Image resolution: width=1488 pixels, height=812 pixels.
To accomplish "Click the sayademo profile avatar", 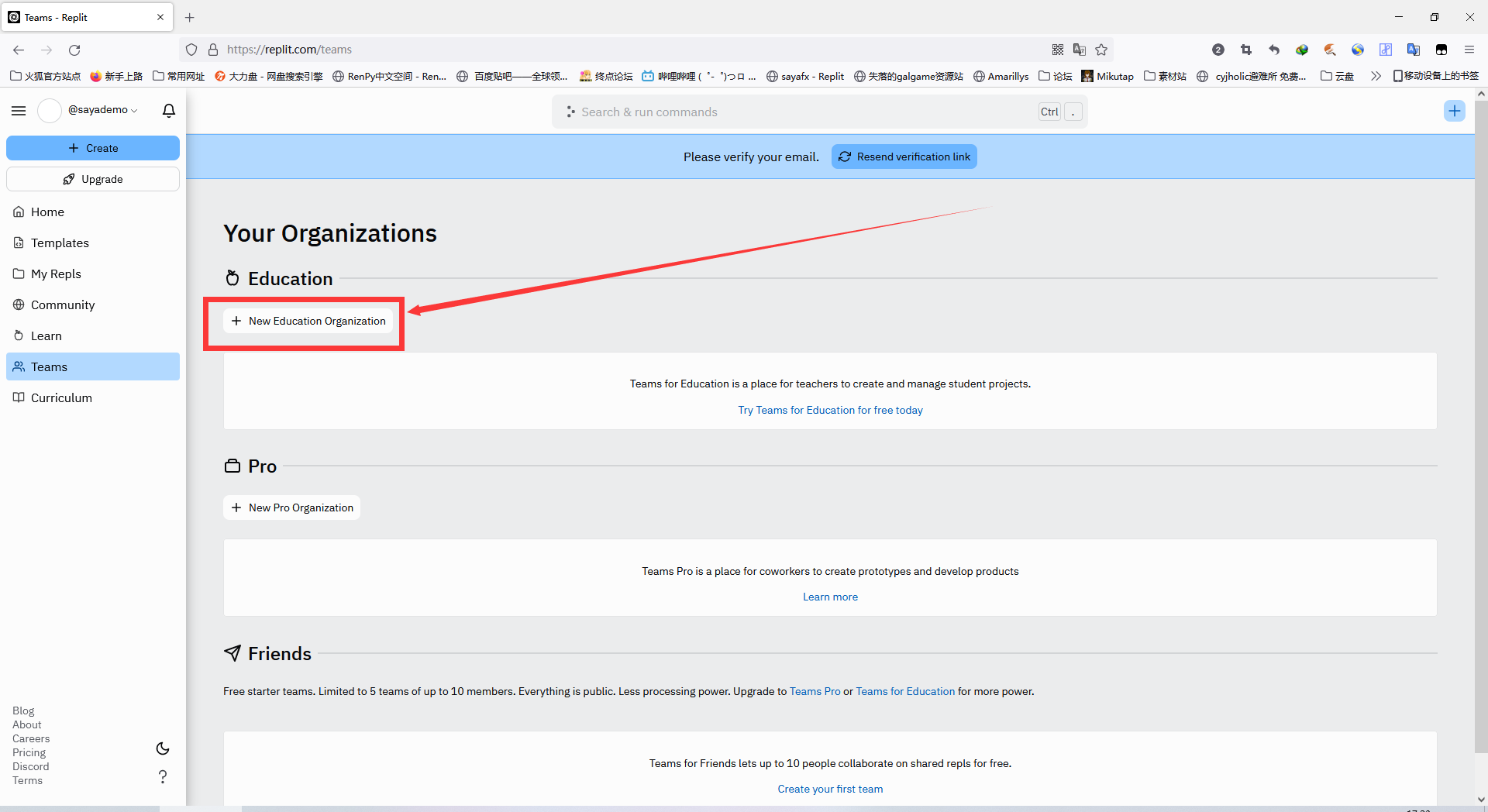I will point(50,111).
